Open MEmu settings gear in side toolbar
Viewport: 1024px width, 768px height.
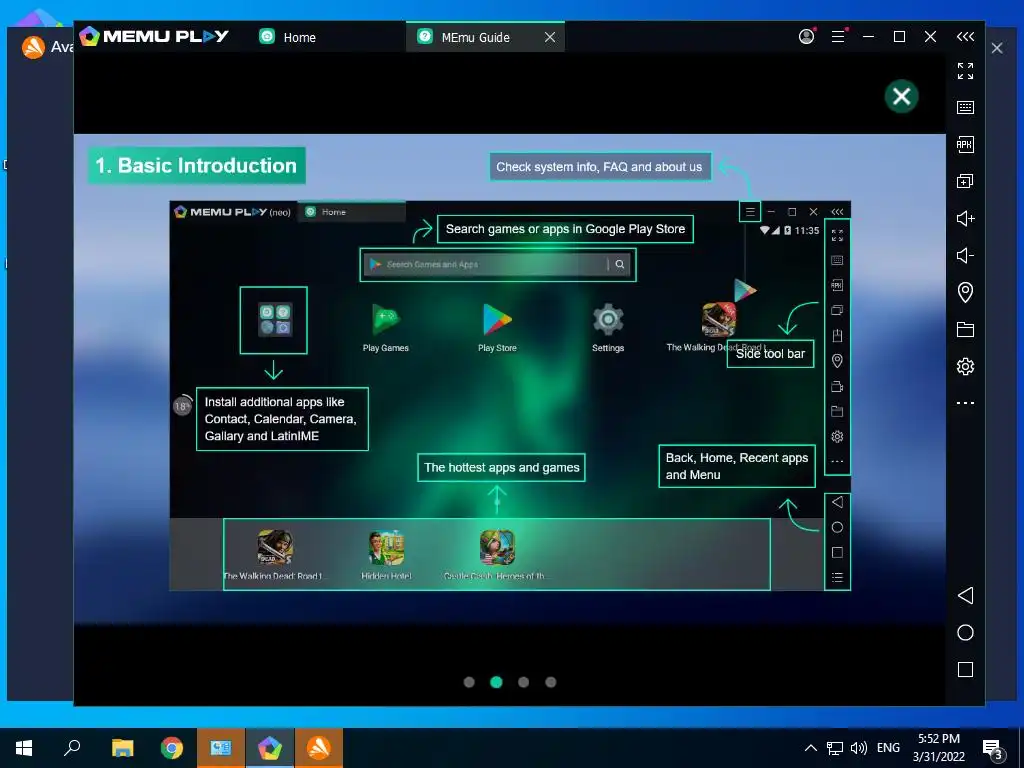coord(965,366)
